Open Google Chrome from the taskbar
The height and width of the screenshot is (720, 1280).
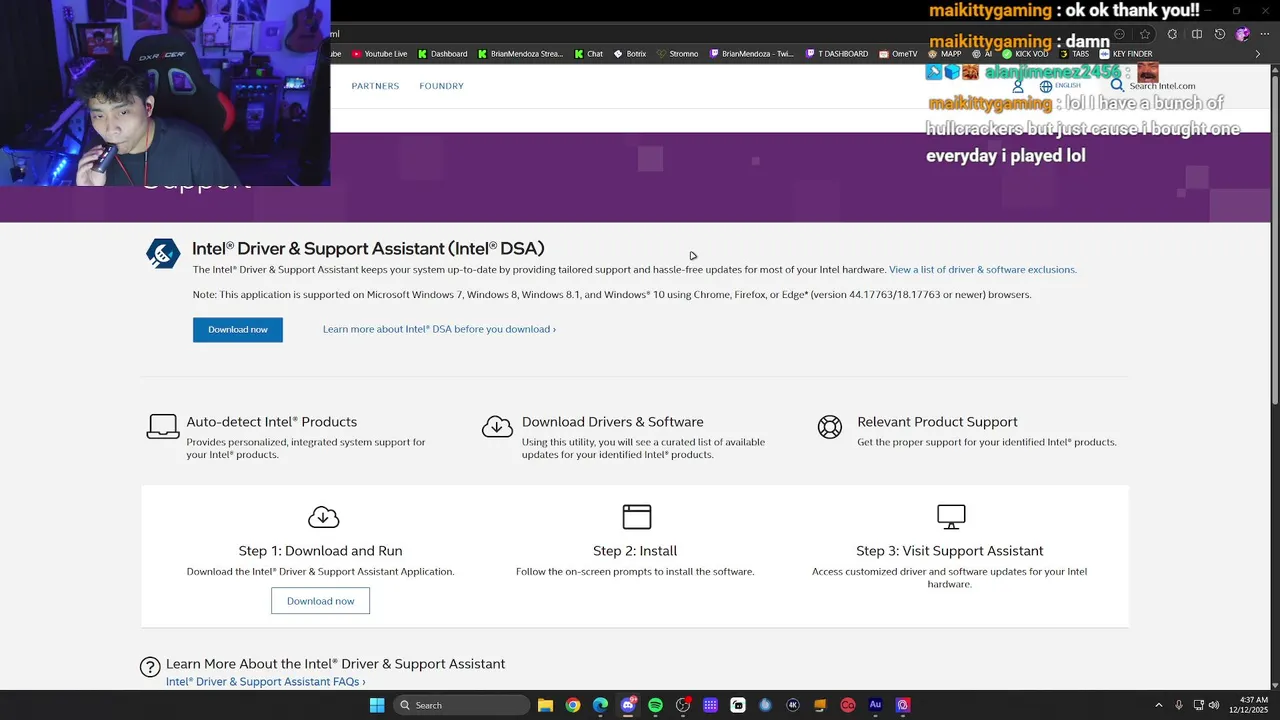(573, 705)
